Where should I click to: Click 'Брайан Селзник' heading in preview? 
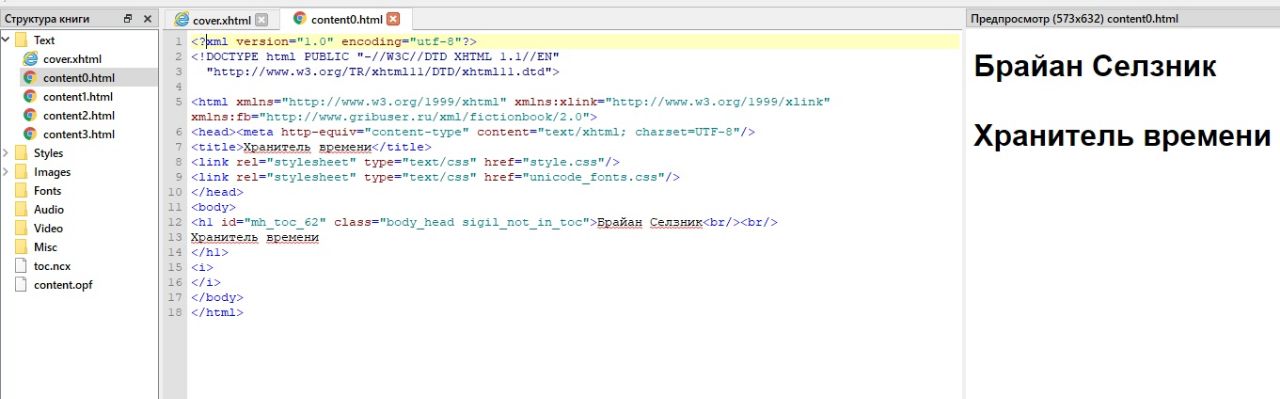[x=1095, y=68]
